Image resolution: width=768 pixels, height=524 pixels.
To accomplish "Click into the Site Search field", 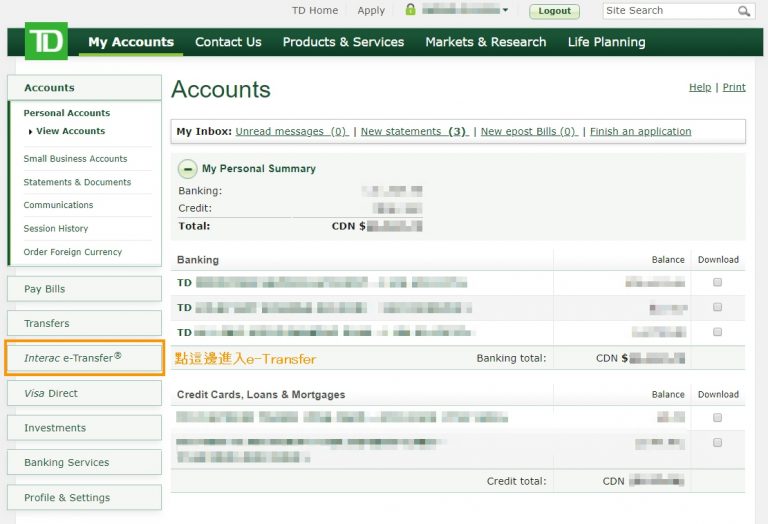I will pos(669,11).
